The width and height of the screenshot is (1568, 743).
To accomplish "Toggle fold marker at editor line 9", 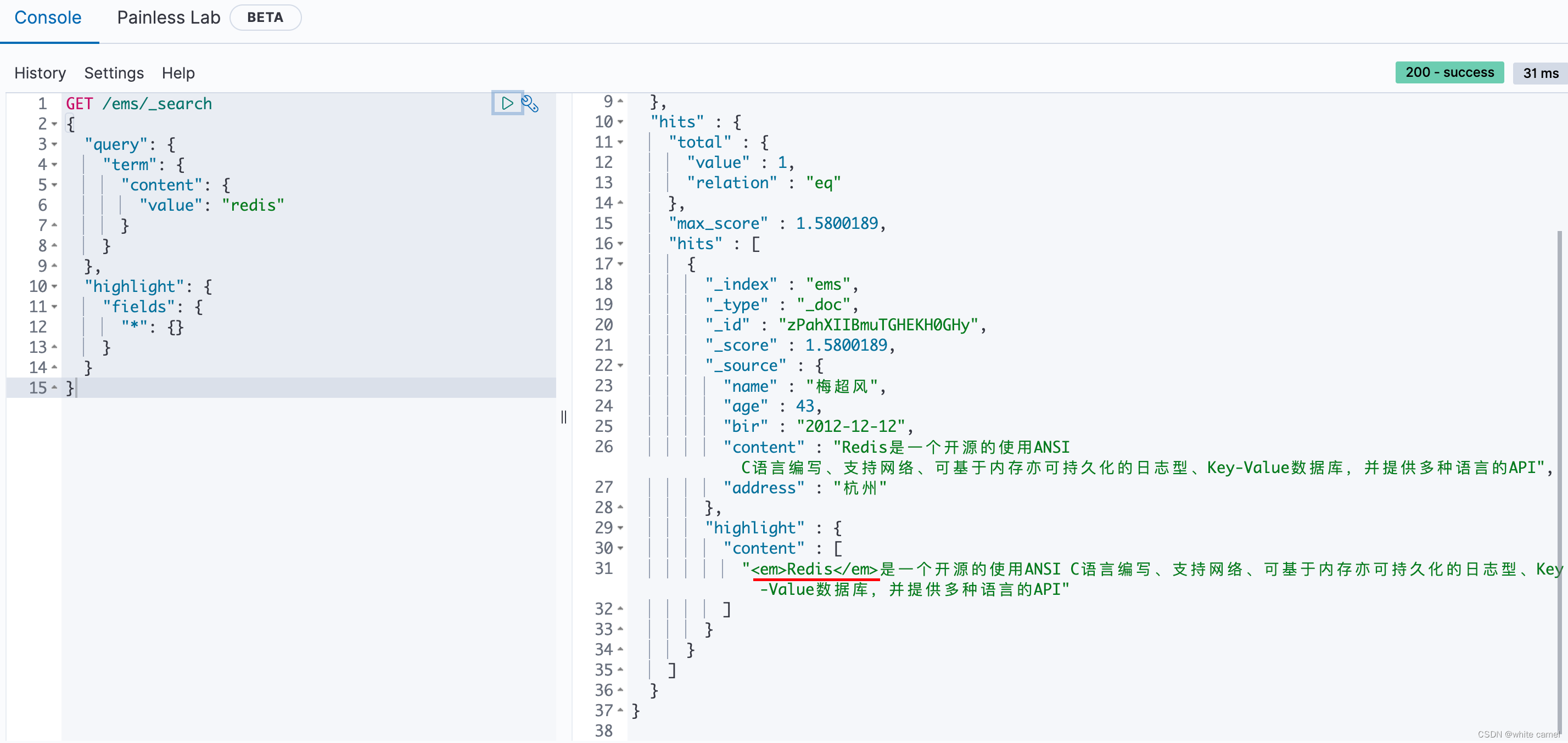I will (x=55, y=266).
